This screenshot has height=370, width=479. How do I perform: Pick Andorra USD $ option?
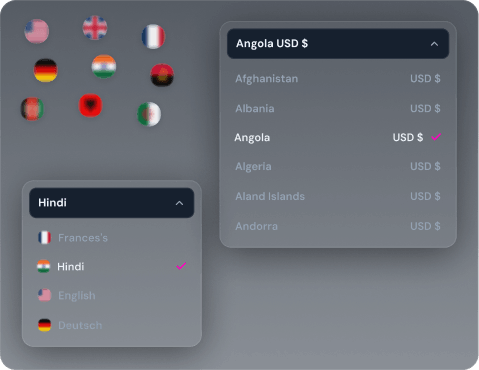tap(338, 226)
